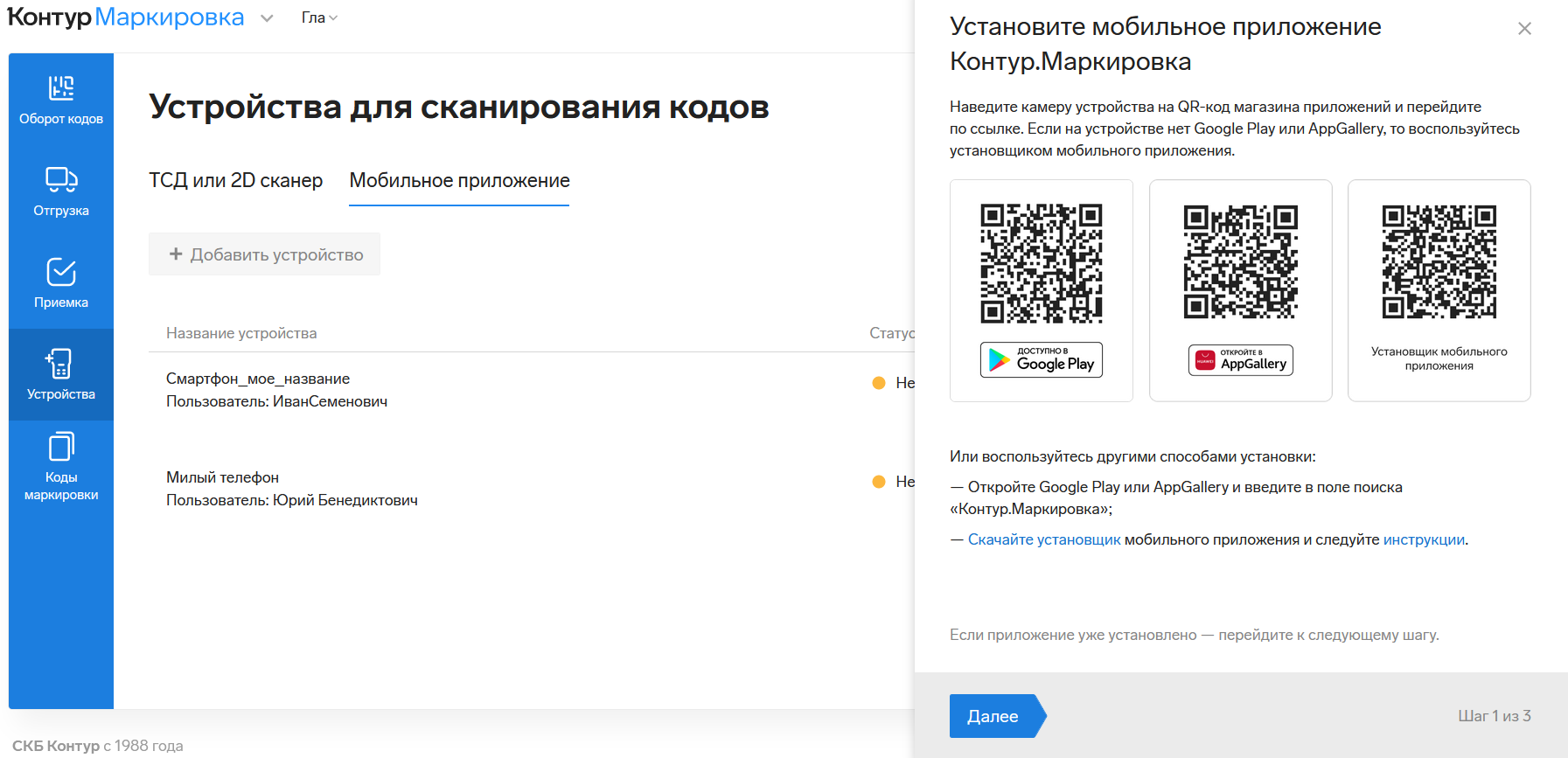Click the Устройства для сканирования кодов heading
The width and height of the screenshot is (1568, 758).
click(x=458, y=107)
